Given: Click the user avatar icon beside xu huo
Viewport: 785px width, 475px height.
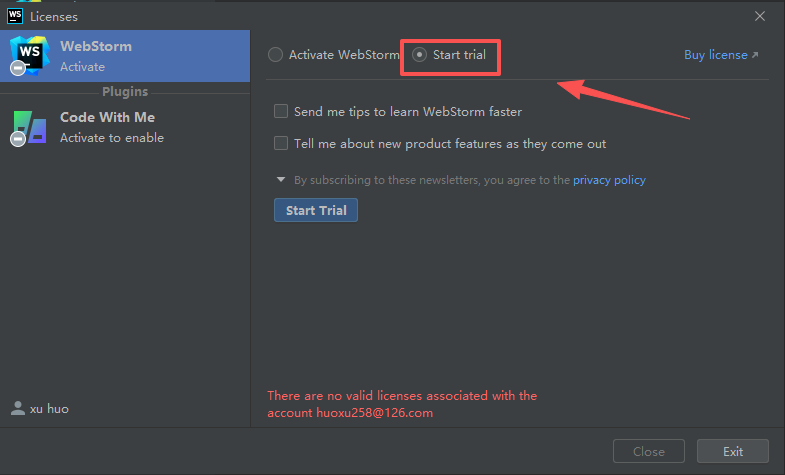Looking at the screenshot, I should tap(18, 408).
